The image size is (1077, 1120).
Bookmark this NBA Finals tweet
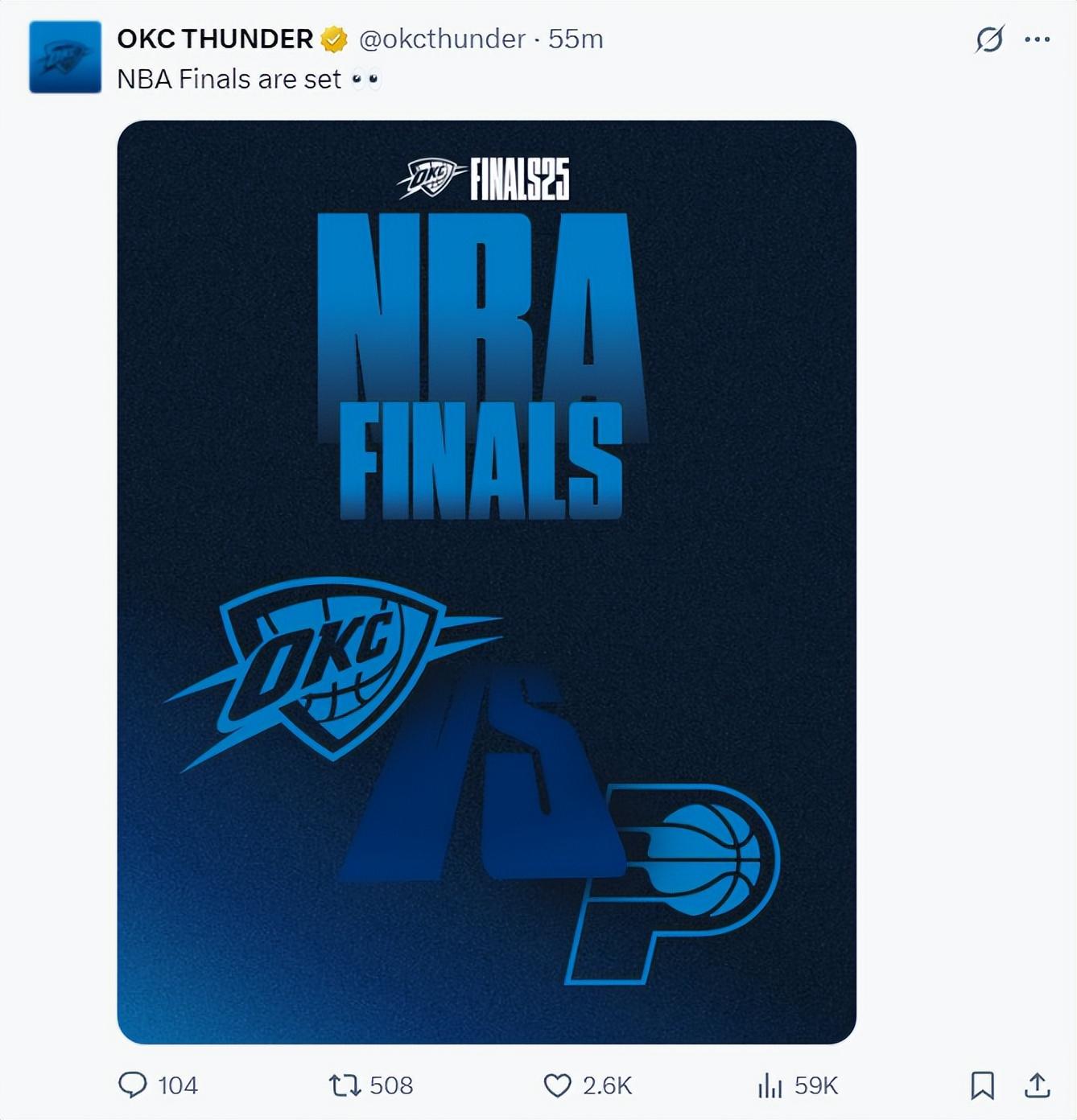tap(982, 1085)
